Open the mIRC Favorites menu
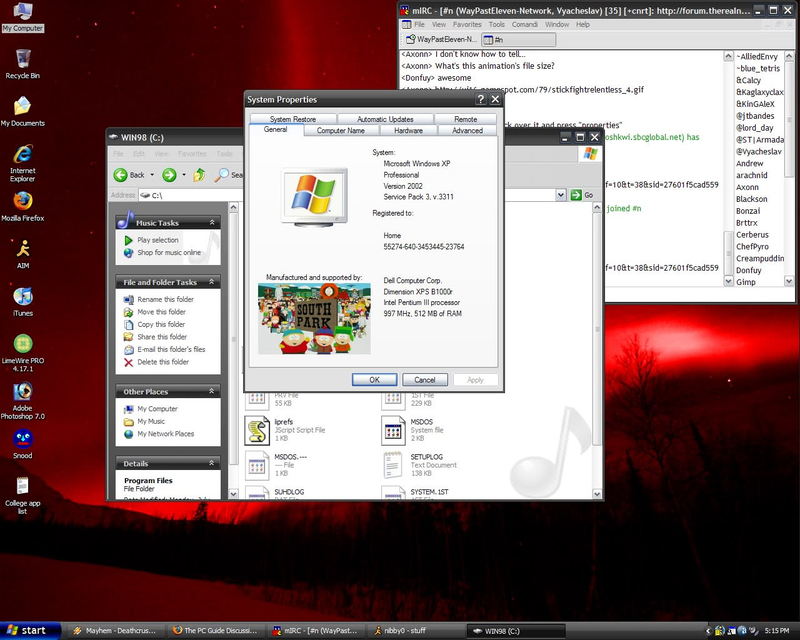 click(467, 24)
